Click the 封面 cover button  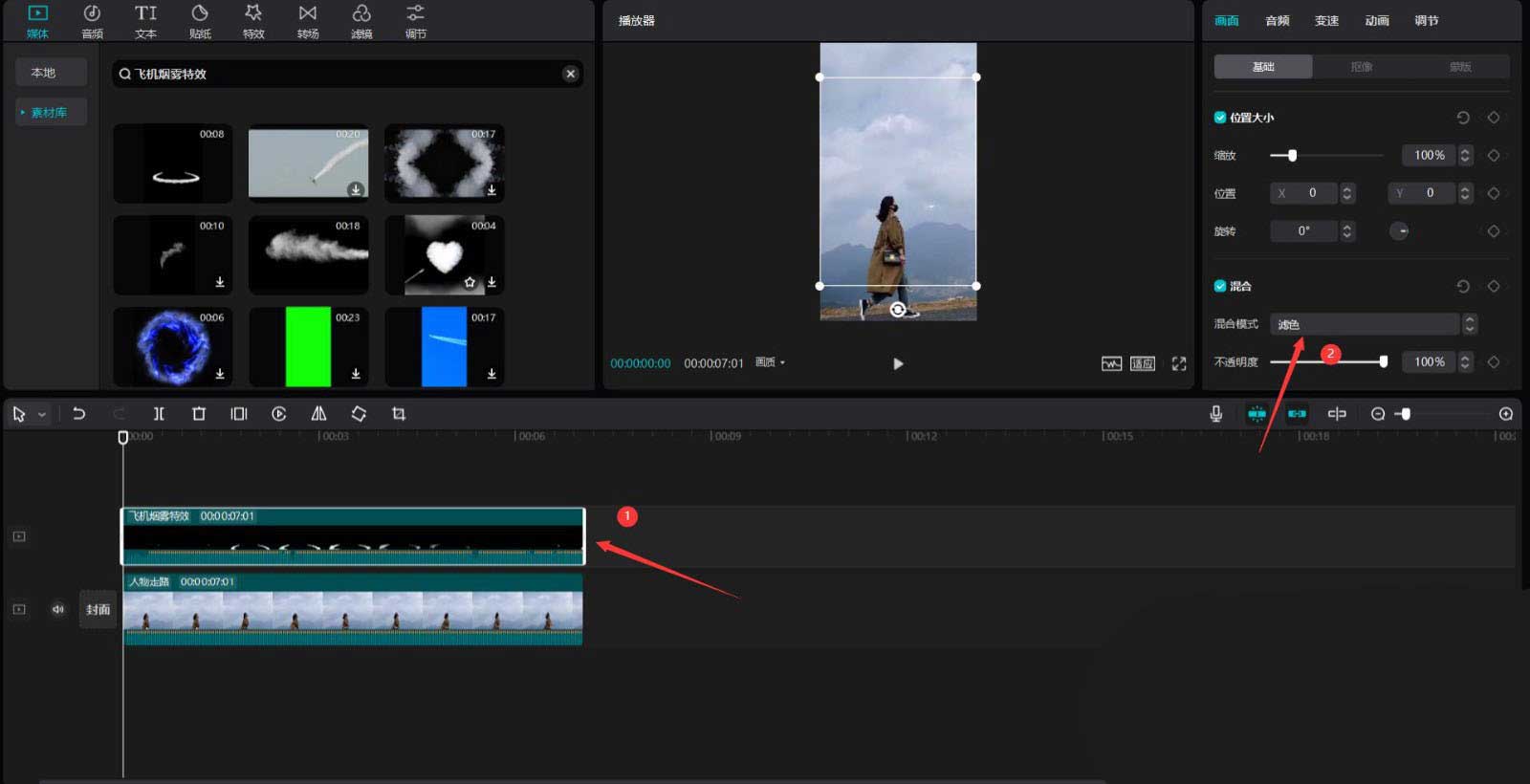[98, 609]
